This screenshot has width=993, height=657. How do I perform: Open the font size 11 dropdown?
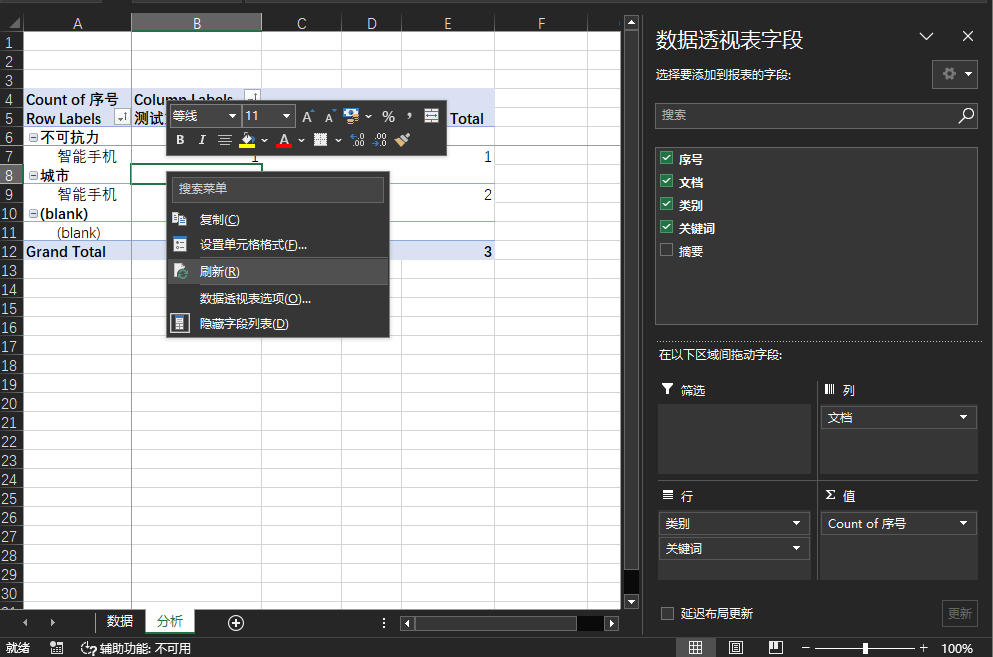(x=284, y=116)
